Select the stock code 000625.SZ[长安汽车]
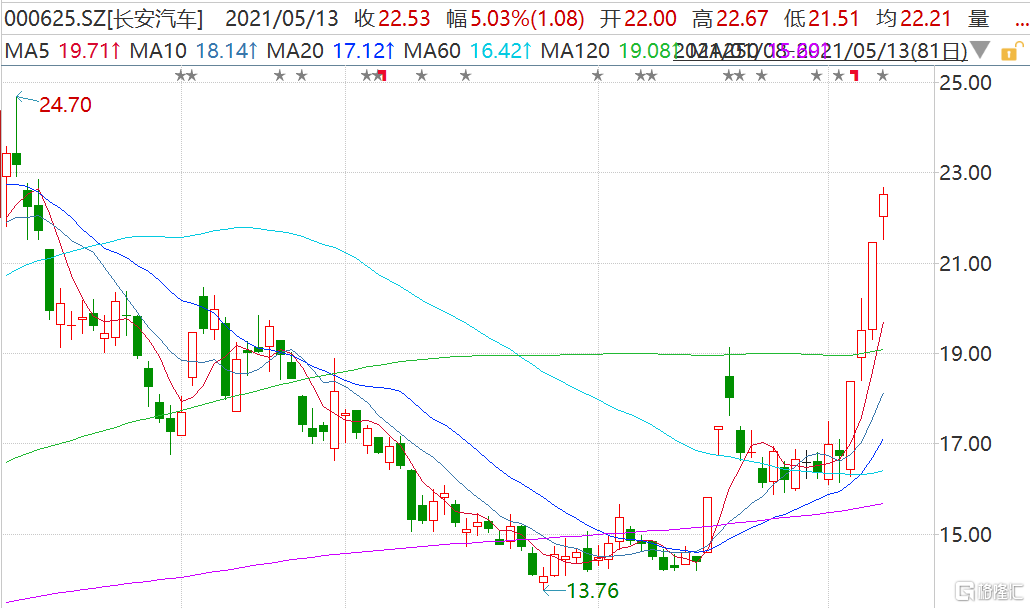Viewport: 1030px width, 608px height. point(104,18)
